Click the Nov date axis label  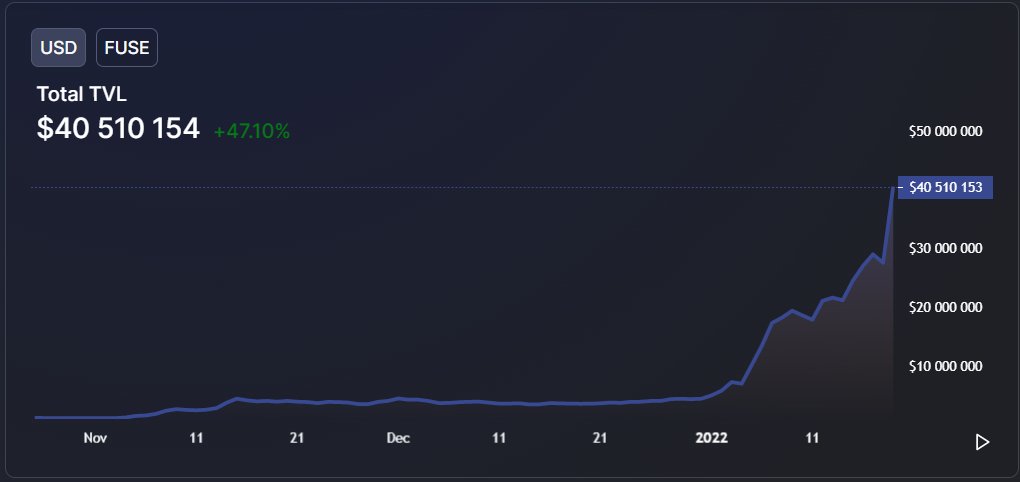[x=95, y=438]
